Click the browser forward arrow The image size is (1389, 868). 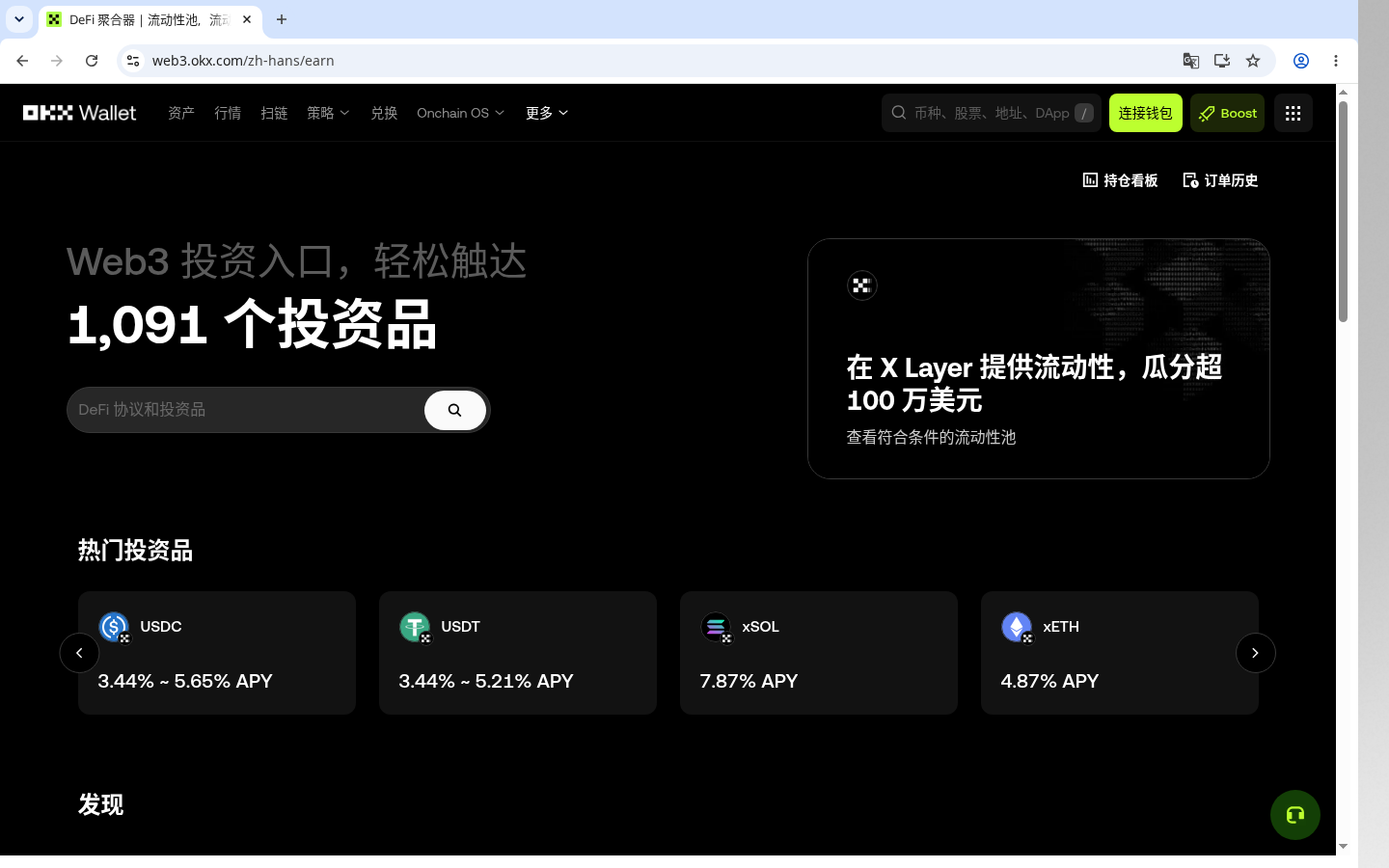coord(57,61)
